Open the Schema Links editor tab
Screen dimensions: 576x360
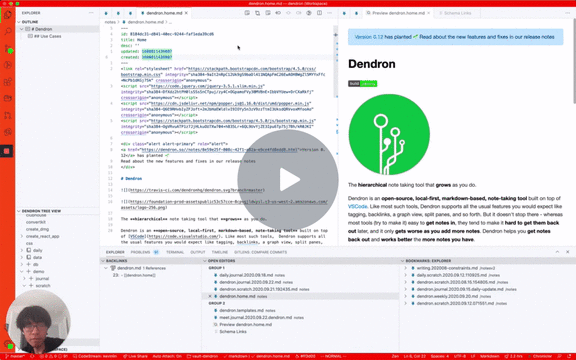[455, 13]
